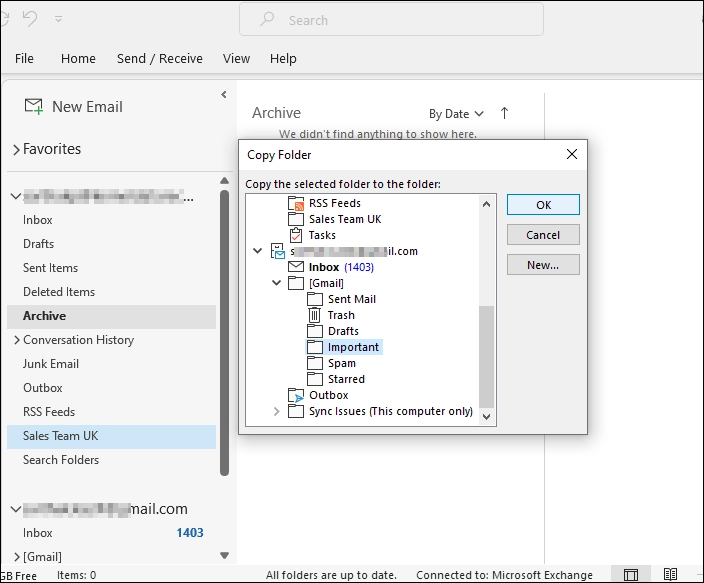Click 'Connected to: Microsoft Exchange' status text
This screenshot has height=583, width=704.
[x=504, y=575]
